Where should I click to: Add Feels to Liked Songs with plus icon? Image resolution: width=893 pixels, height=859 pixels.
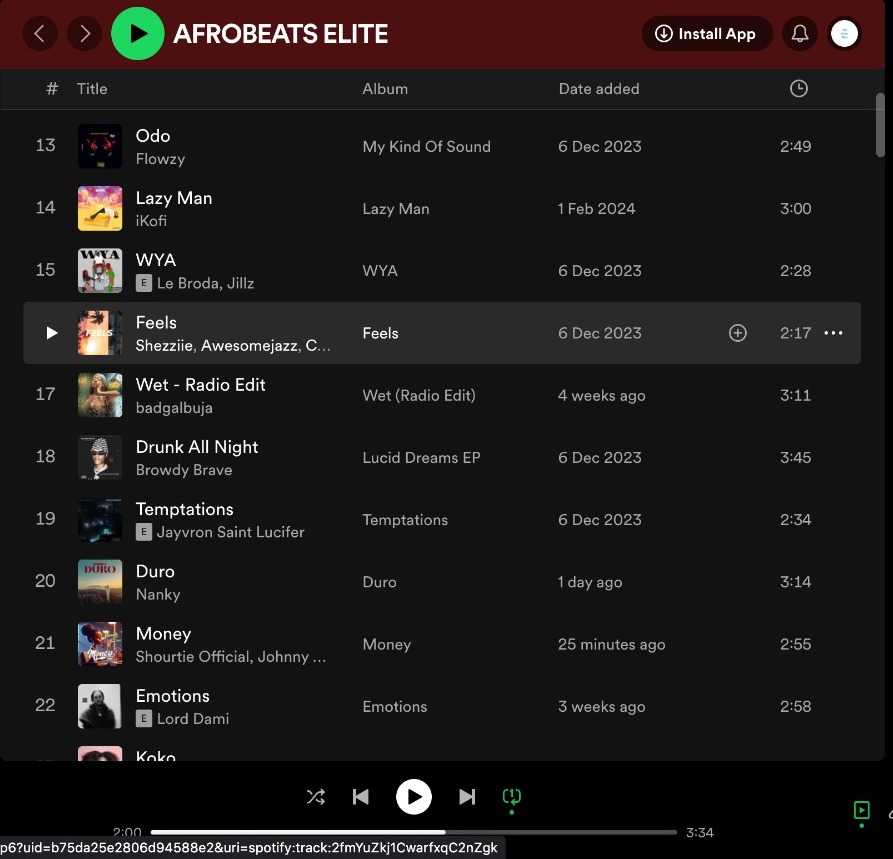coord(738,333)
